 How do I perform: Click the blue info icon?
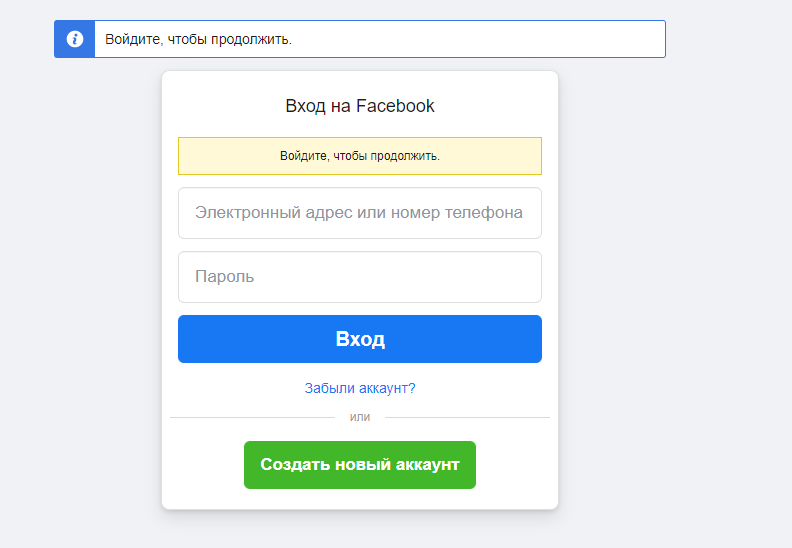point(74,39)
